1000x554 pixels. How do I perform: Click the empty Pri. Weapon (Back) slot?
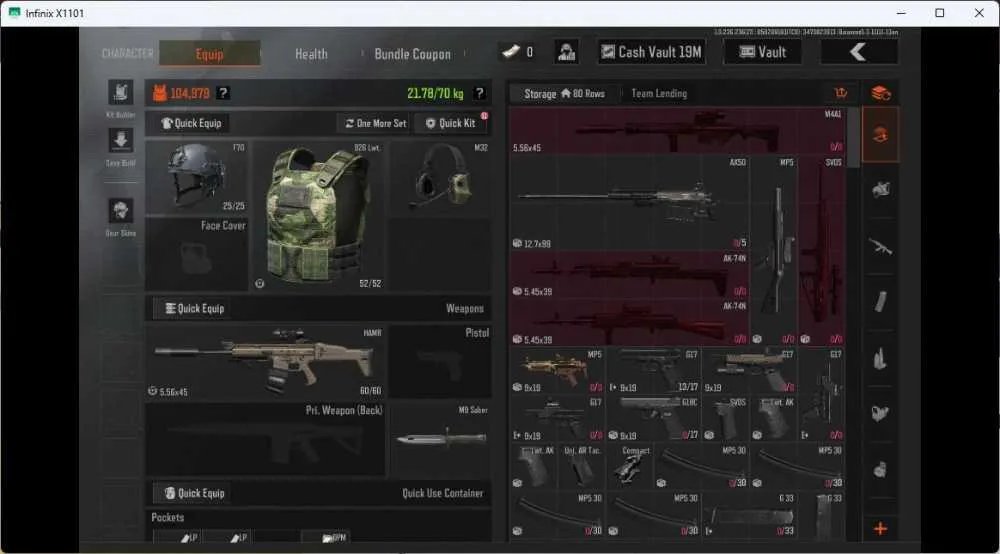pos(265,439)
